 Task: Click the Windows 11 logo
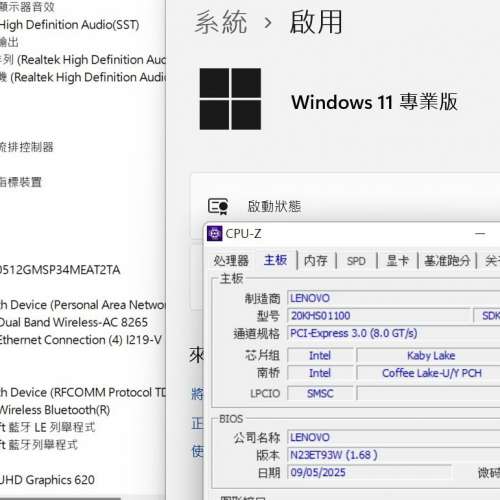[x=230, y=99]
